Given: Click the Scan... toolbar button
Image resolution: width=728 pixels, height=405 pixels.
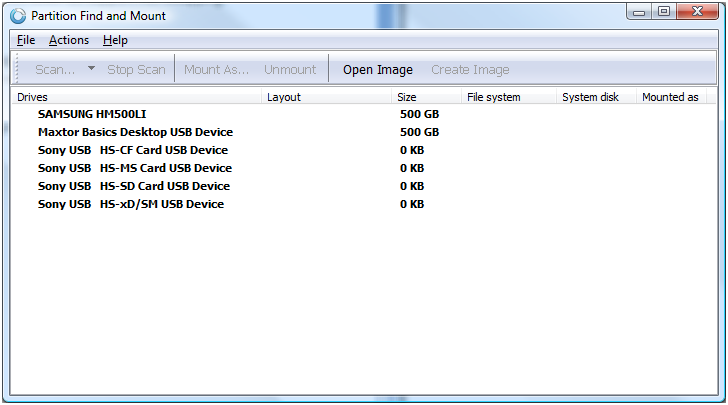Looking at the screenshot, I should (x=55, y=70).
